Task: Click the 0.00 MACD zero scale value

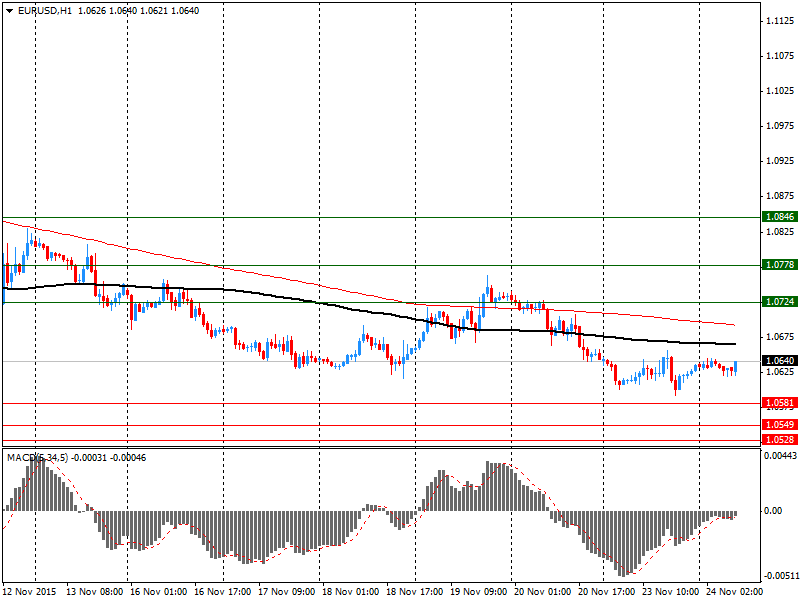Action: pos(773,511)
